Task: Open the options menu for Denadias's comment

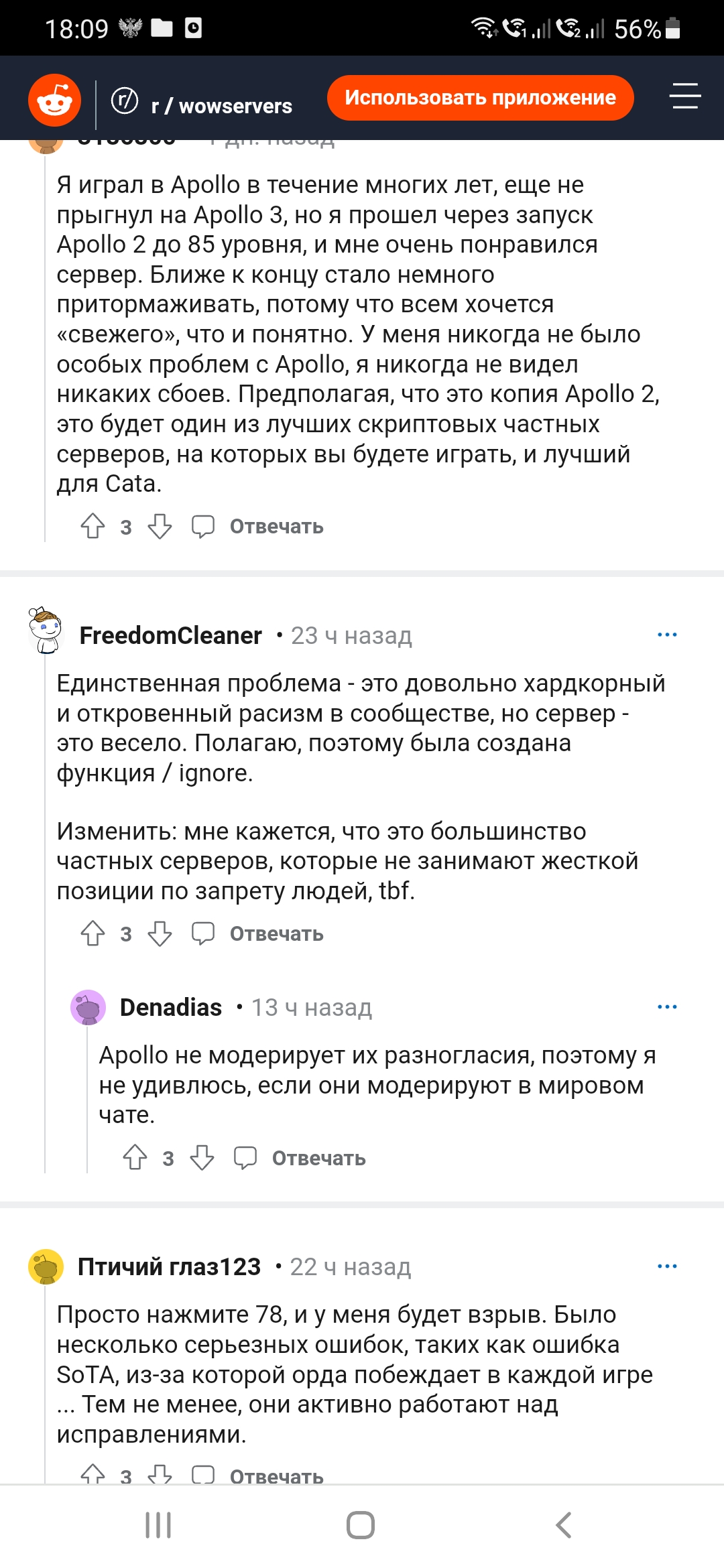Action: pos(667,1006)
